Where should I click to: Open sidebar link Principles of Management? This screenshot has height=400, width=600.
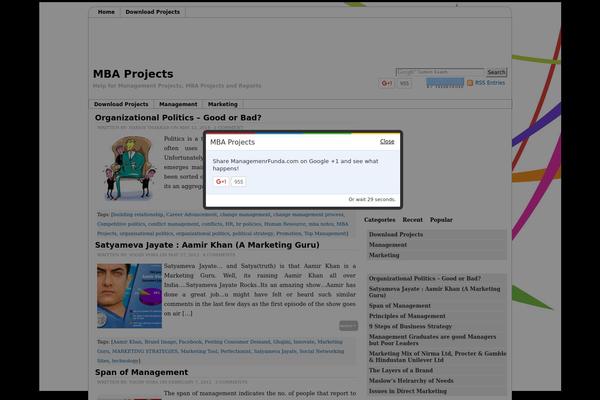pos(407,316)
